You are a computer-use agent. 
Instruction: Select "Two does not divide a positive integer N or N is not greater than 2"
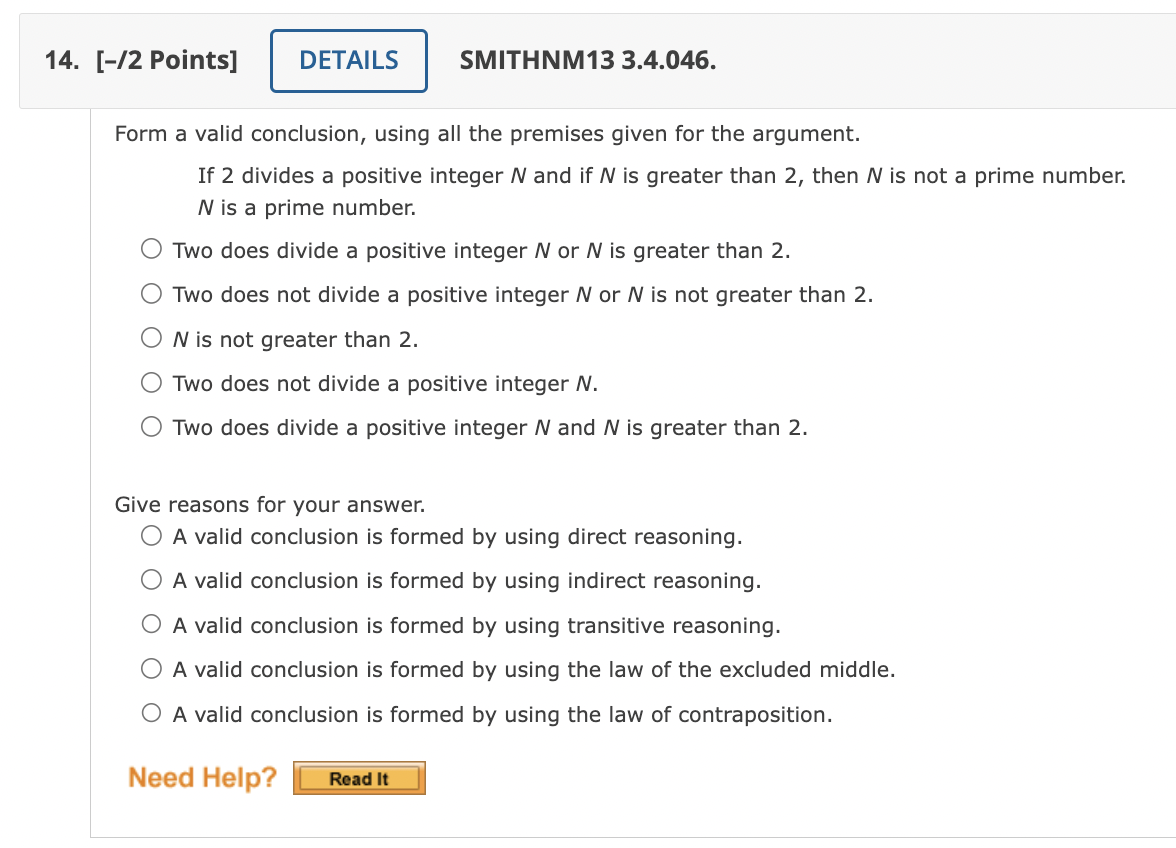pos(151,293)
